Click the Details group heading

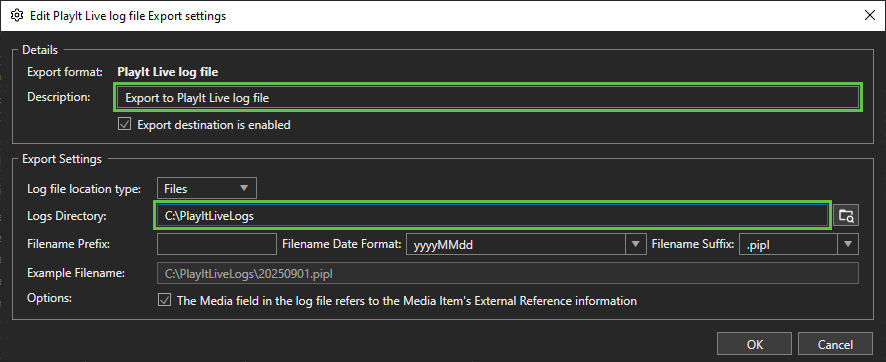40,50
